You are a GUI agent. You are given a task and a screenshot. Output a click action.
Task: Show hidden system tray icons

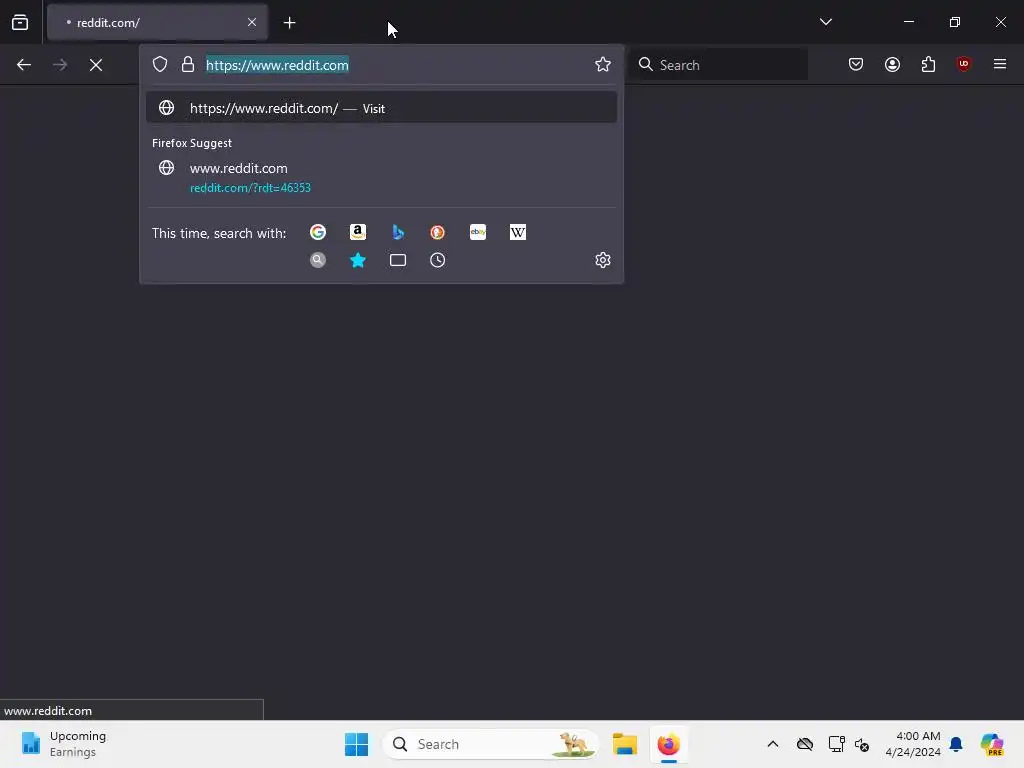click(773, 744)
